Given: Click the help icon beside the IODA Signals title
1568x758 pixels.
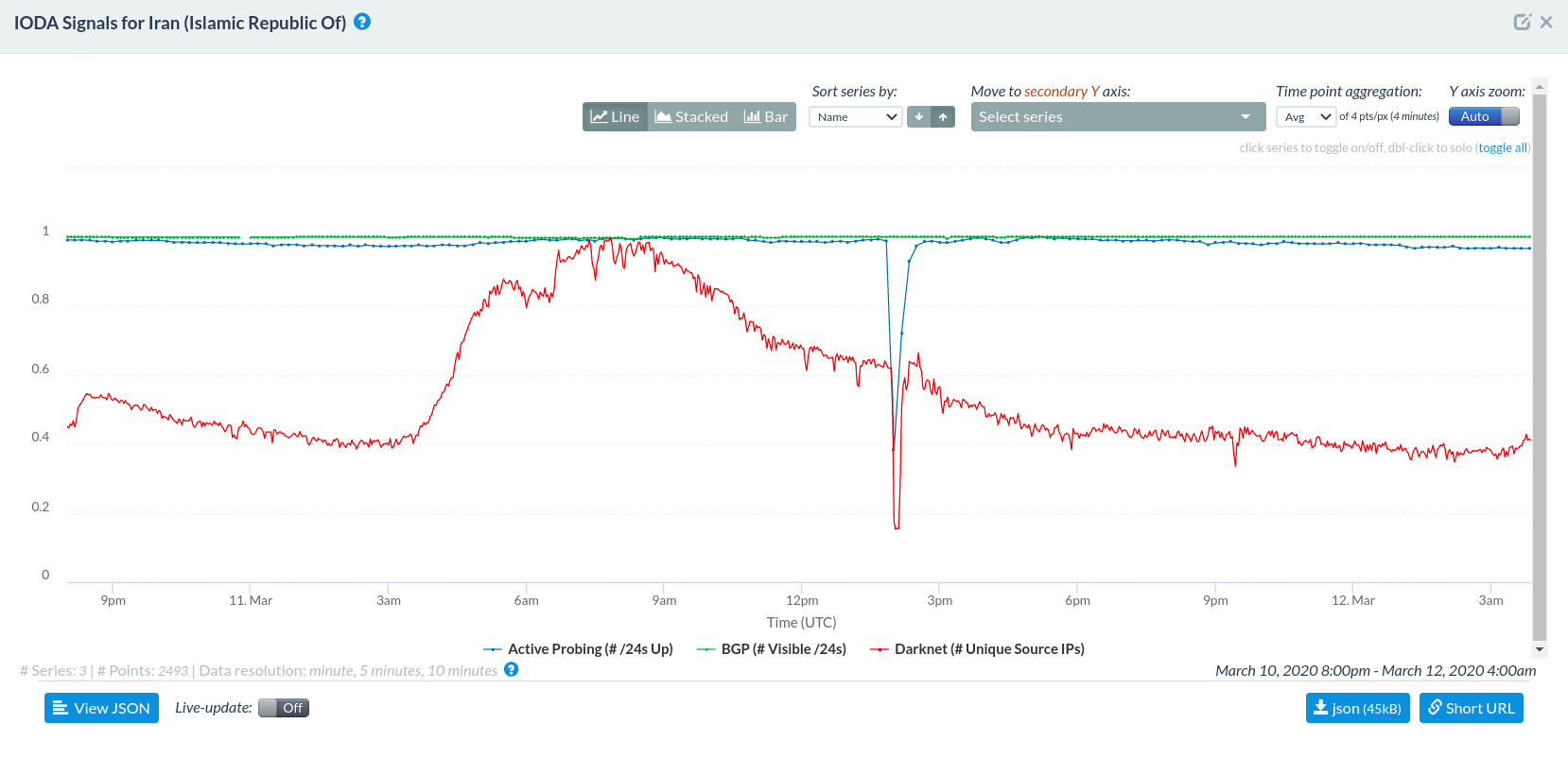Looking at the screenshot, I should pyautogui.click(x=362, y=22).
